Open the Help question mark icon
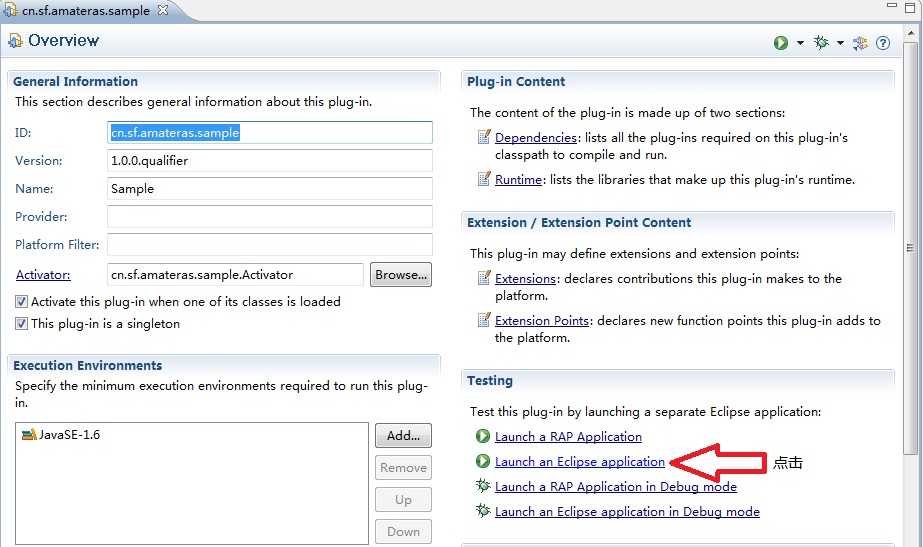923x547 pixels. coord(882,43)
